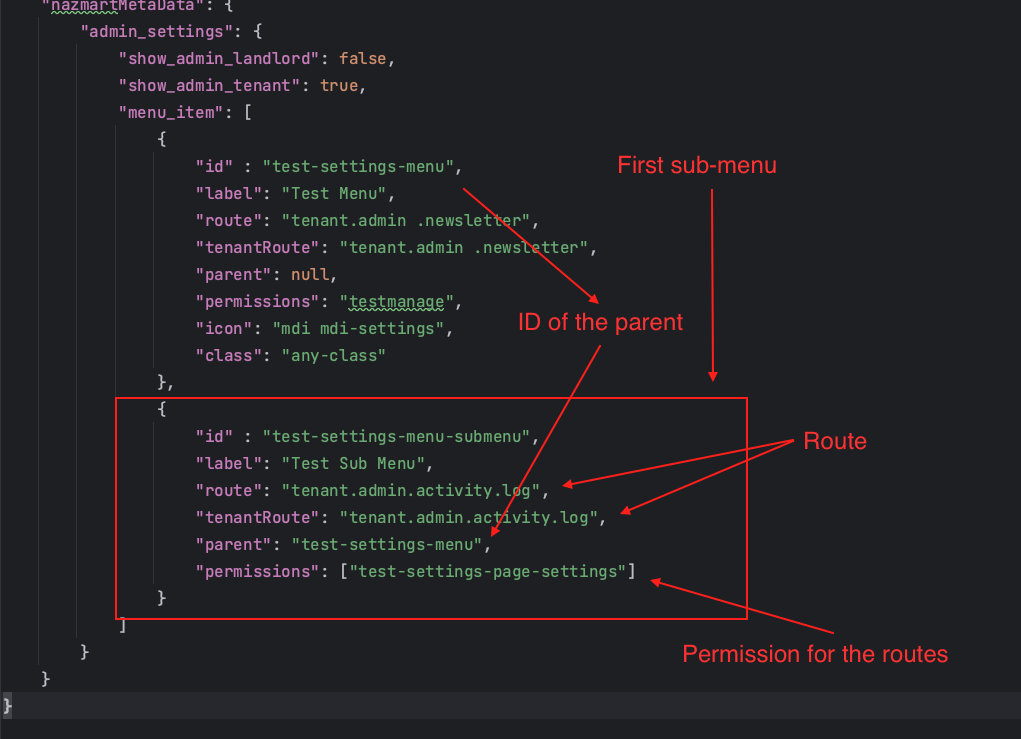Image resolution: width=1021 pixels, height=739 pixels.
Task: Select the "show_admin_landlord" key
Action: coord(218,59)
